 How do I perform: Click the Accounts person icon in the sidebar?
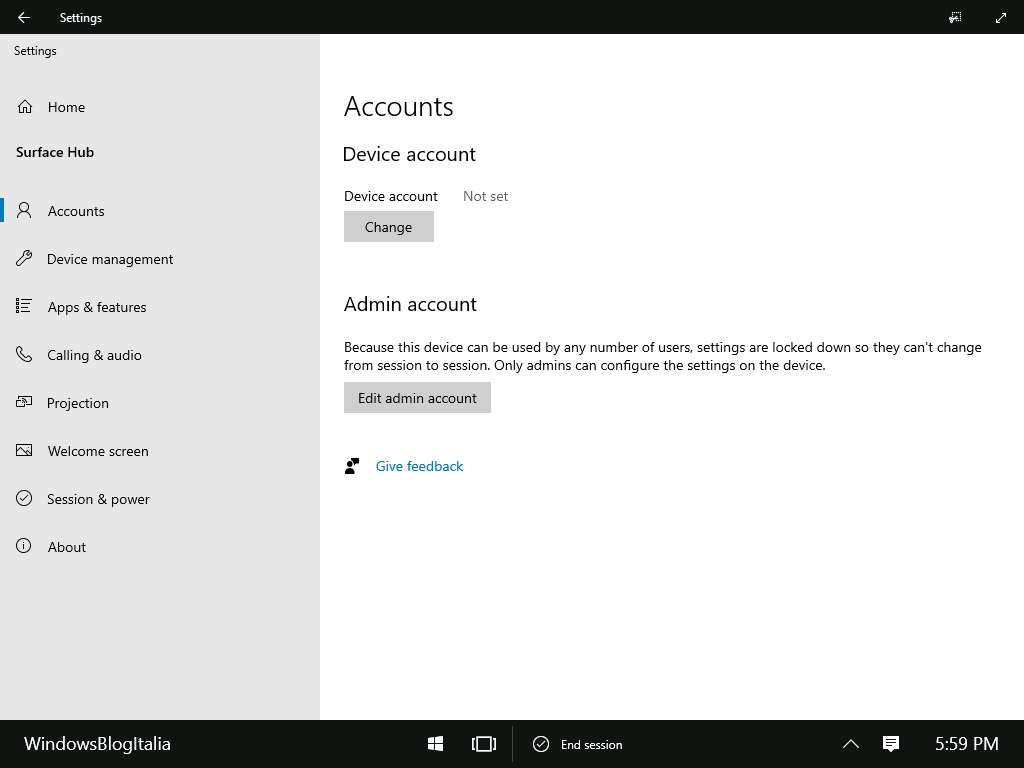point(24,210)
